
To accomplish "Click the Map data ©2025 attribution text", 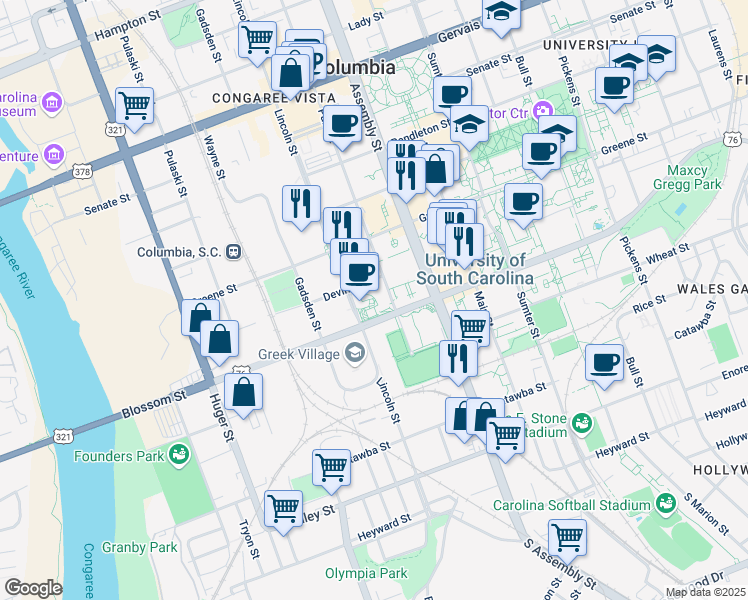I will [706, 593].
